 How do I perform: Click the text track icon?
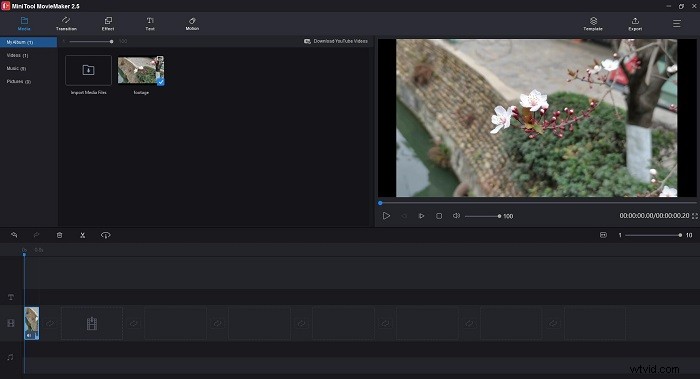click(11, 297)
